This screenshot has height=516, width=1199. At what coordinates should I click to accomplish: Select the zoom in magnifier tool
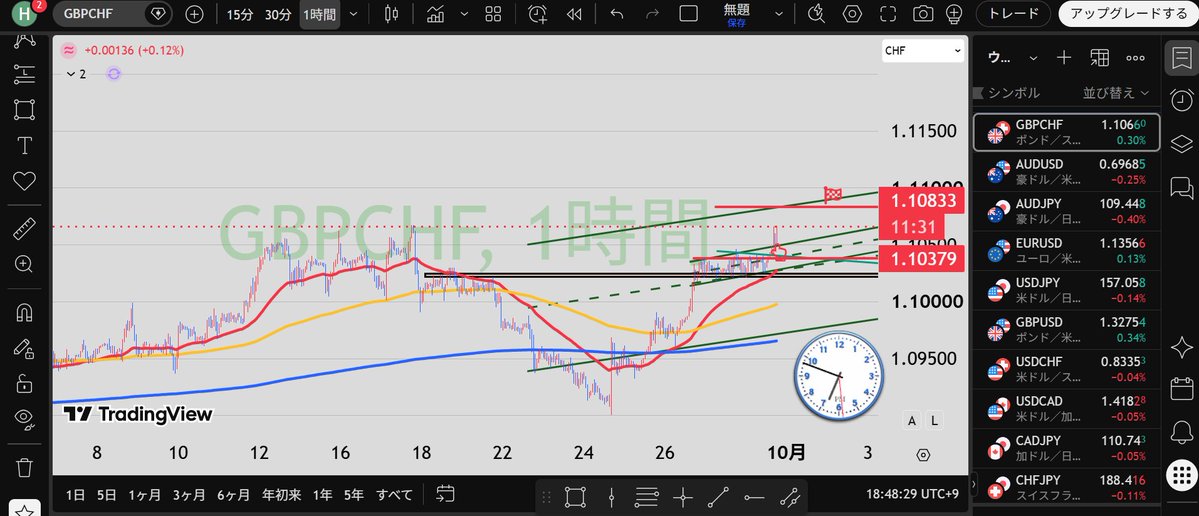pos(24,264)
